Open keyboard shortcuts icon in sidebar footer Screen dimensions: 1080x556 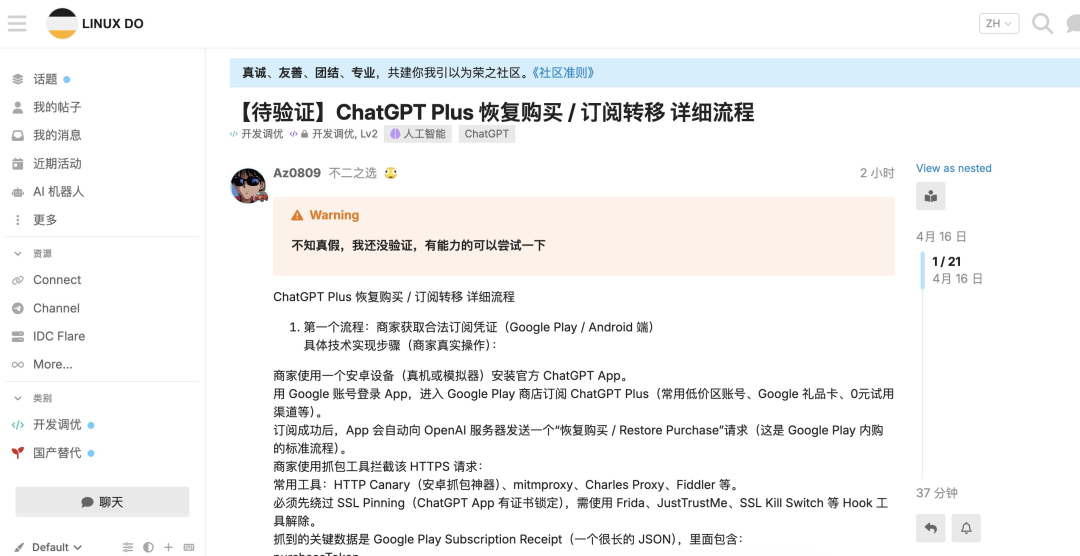pos(189,547)
